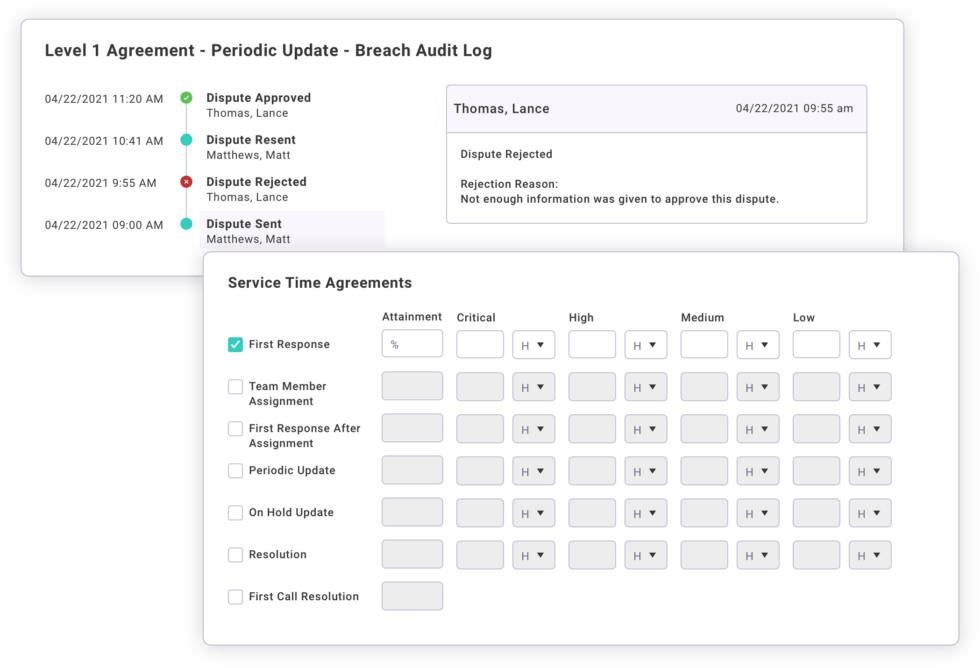Open On Hold Update Medium unit dropdown
980x668 pixels.
coord(758,513)
